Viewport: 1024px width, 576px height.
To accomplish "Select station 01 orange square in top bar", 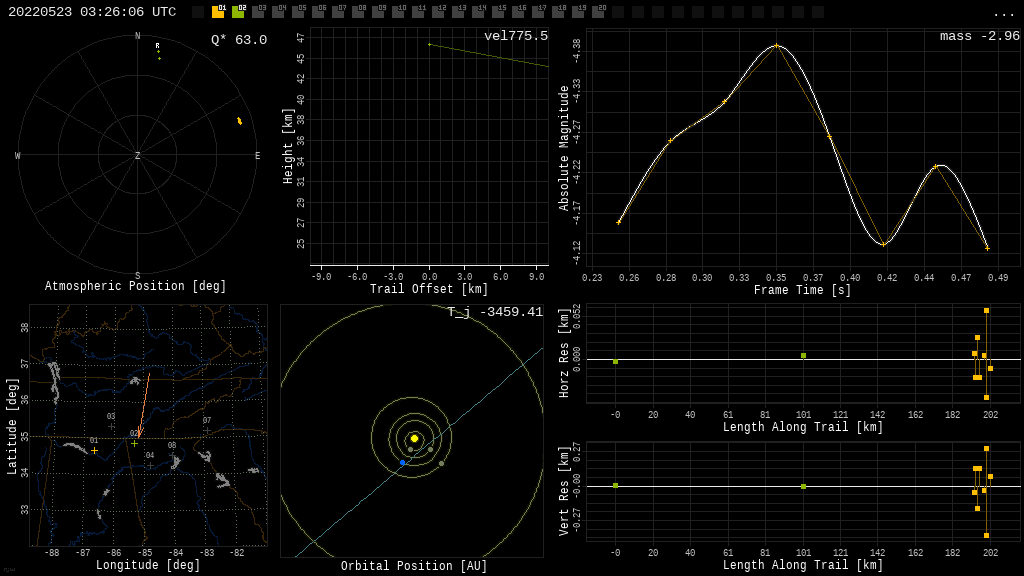I will (218, 12).
